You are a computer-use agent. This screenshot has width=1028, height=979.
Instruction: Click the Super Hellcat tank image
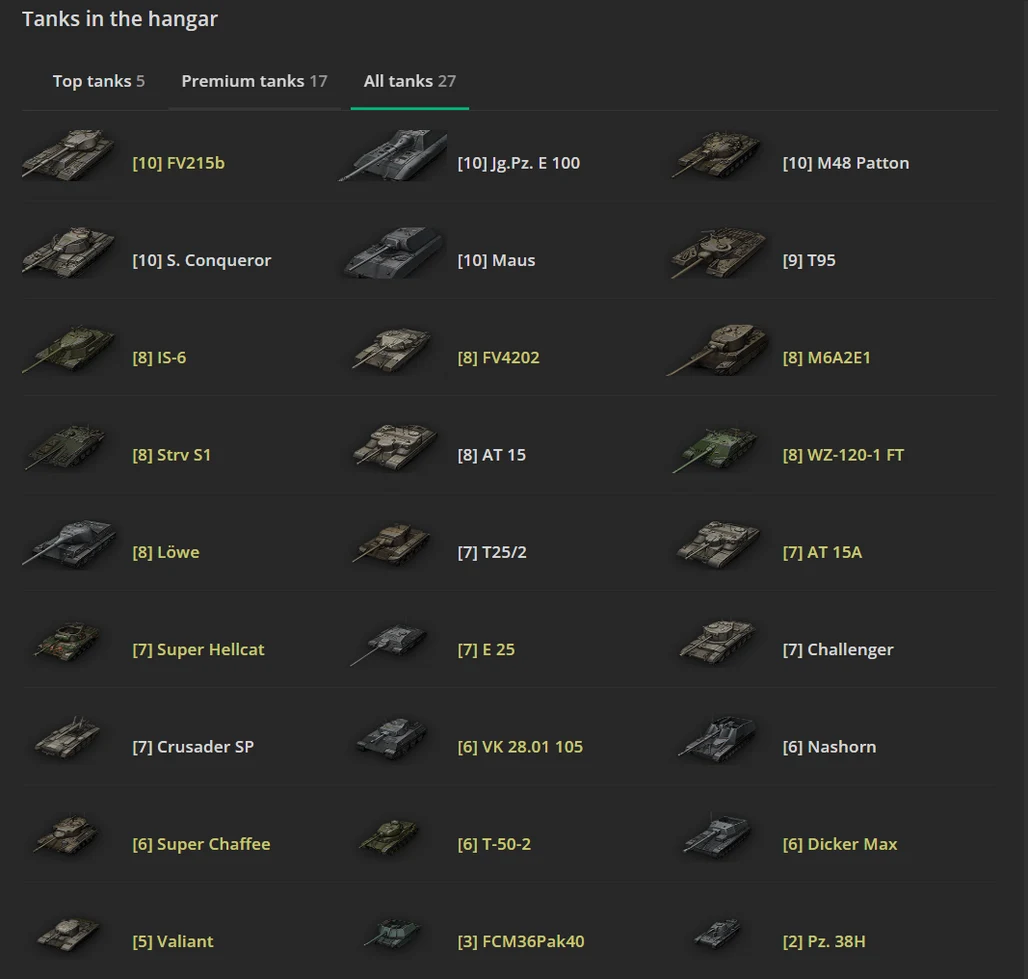coord(67,641)
